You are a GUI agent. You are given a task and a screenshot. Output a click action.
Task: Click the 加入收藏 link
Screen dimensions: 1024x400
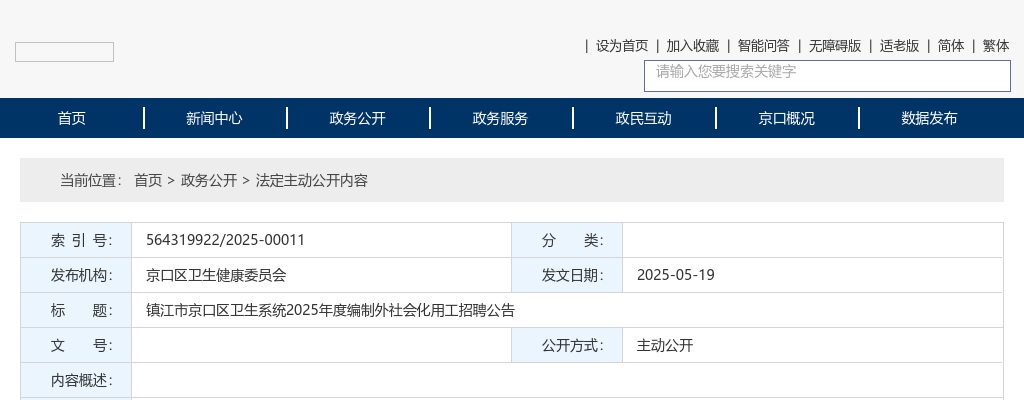pyautogui.click(x=693, y=46)
